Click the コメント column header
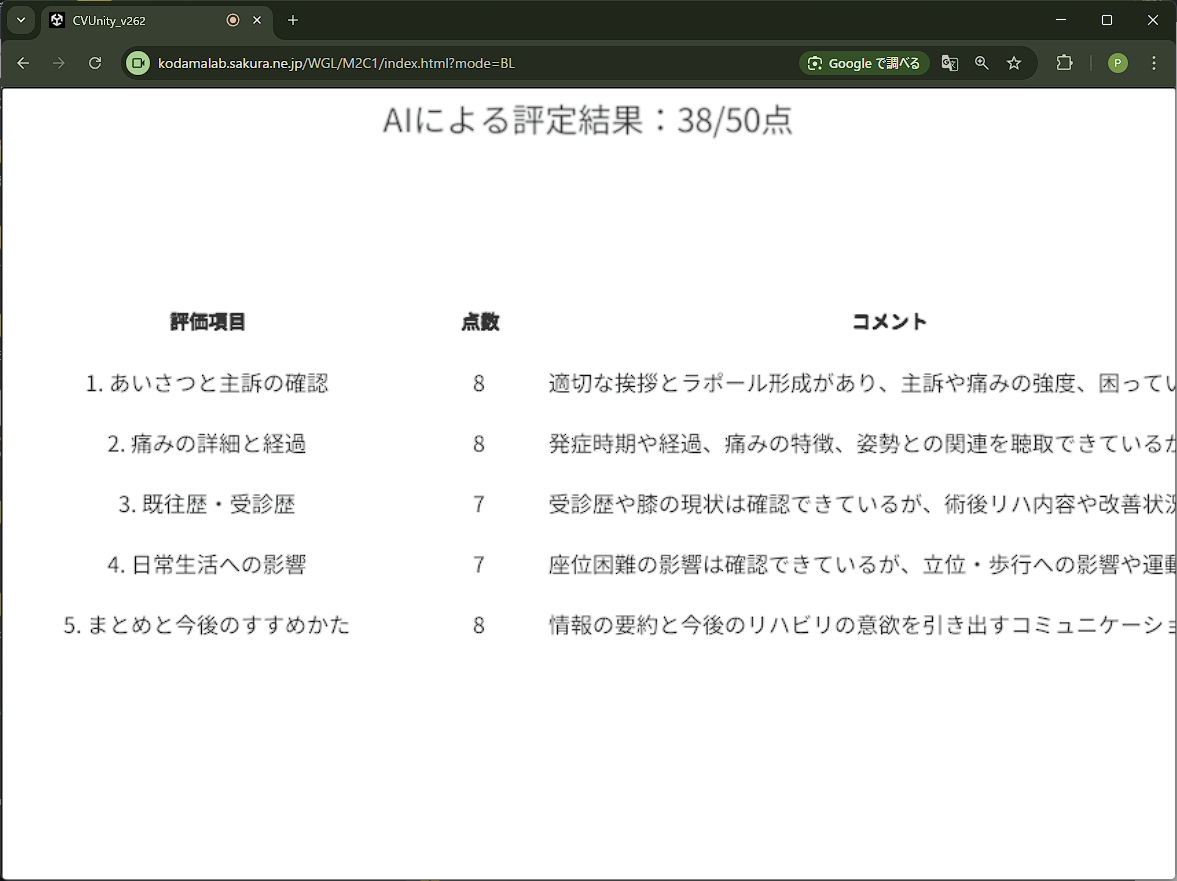 pos(889,322)
